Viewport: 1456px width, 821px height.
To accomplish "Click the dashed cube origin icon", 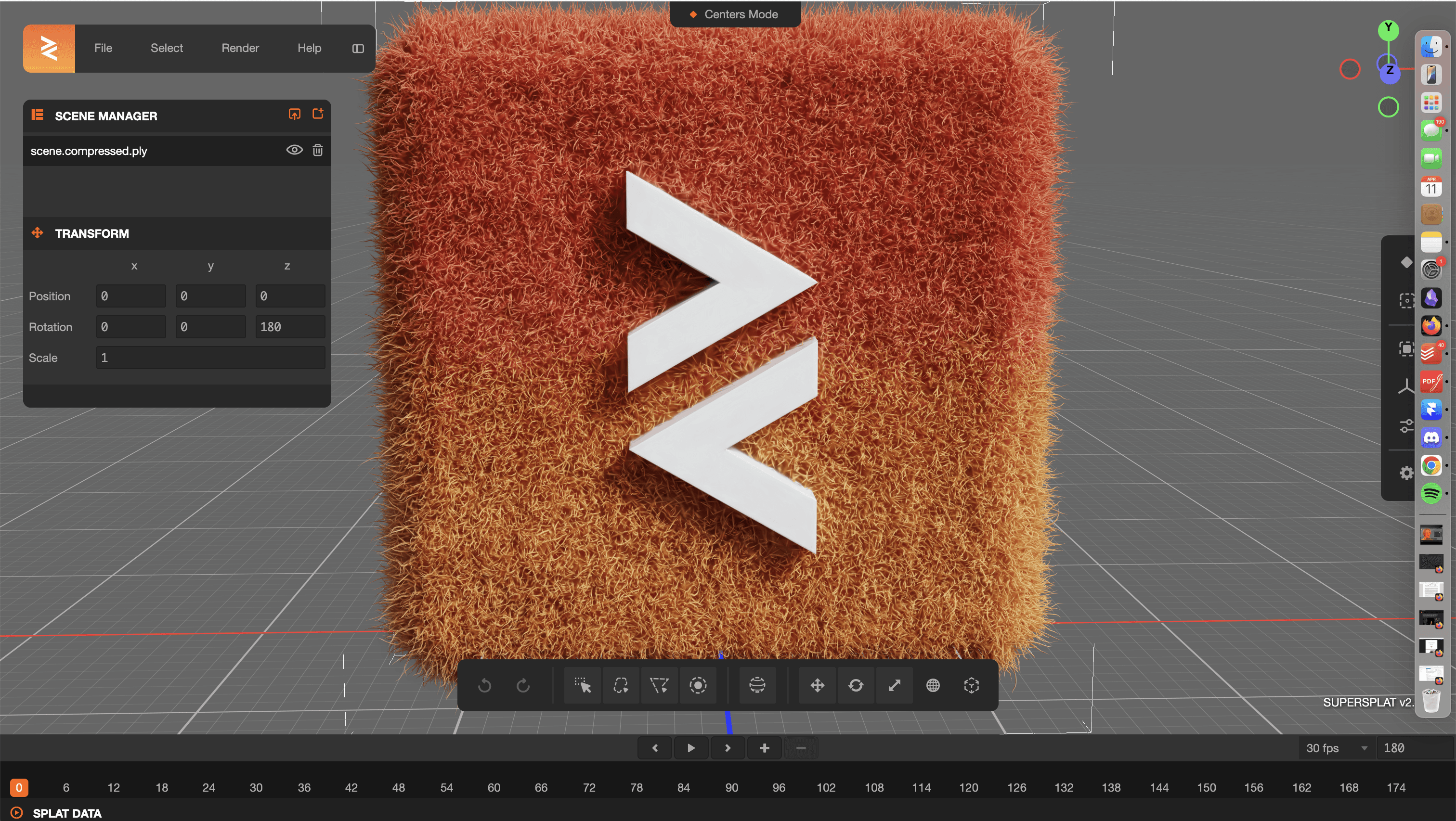I will [x=971, y=685].
